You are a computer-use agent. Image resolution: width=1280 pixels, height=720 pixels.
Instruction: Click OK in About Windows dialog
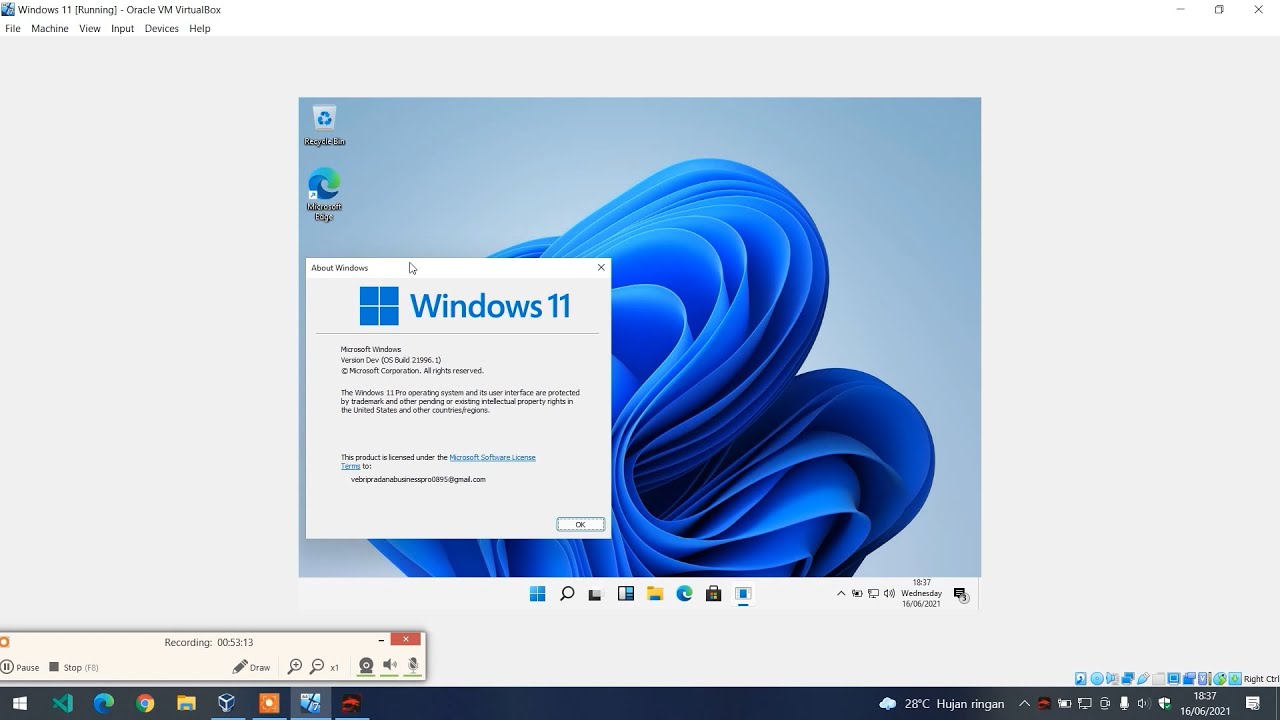pos(580,524)
